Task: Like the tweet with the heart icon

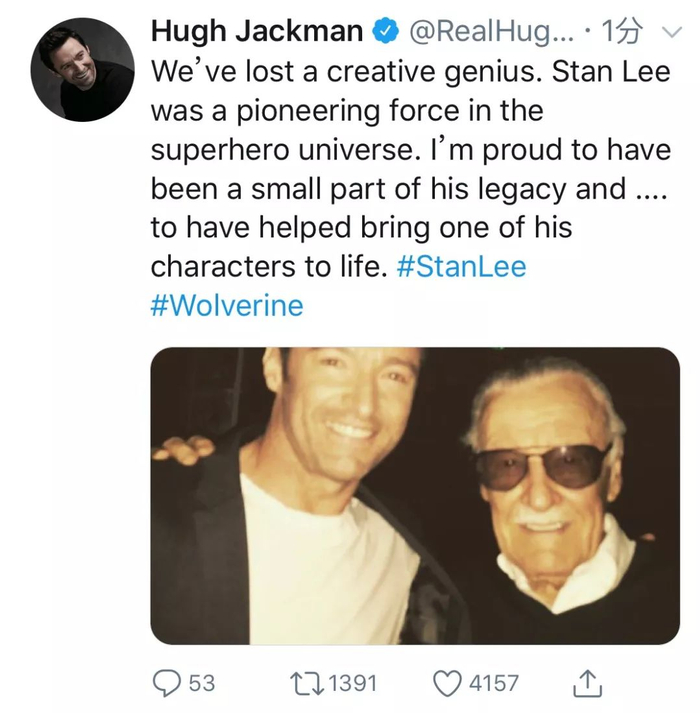Action: tap(445, 683)
